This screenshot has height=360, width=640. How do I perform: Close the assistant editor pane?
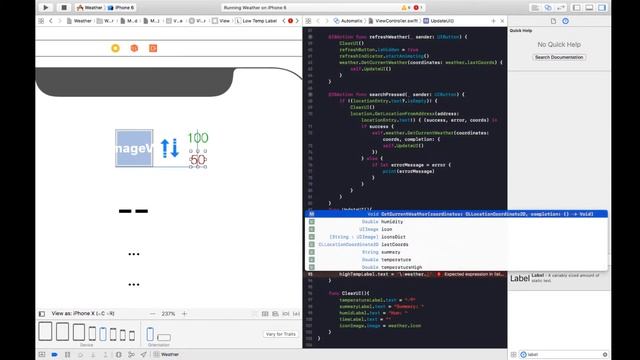click(x=502, y=21)
